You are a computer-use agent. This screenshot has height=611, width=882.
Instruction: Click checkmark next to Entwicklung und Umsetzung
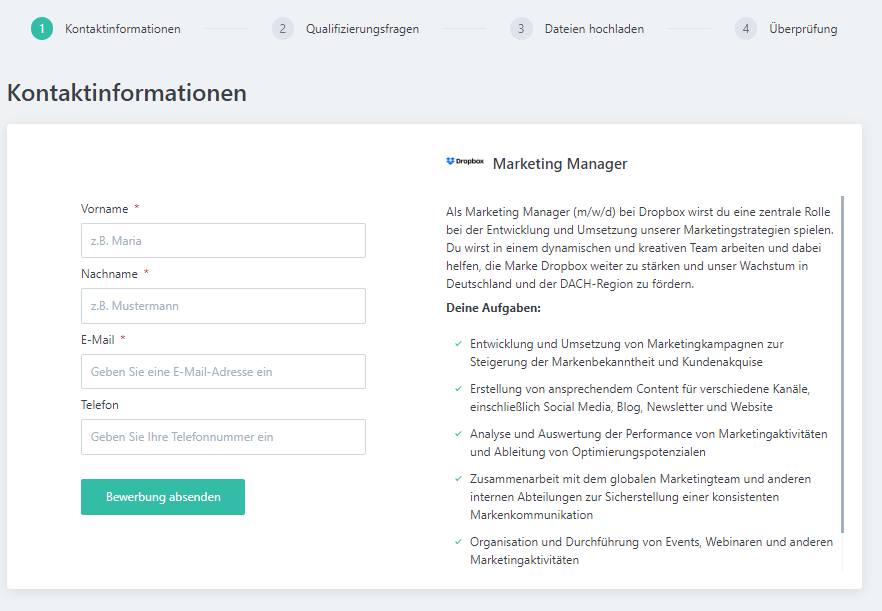coord(458,343)
